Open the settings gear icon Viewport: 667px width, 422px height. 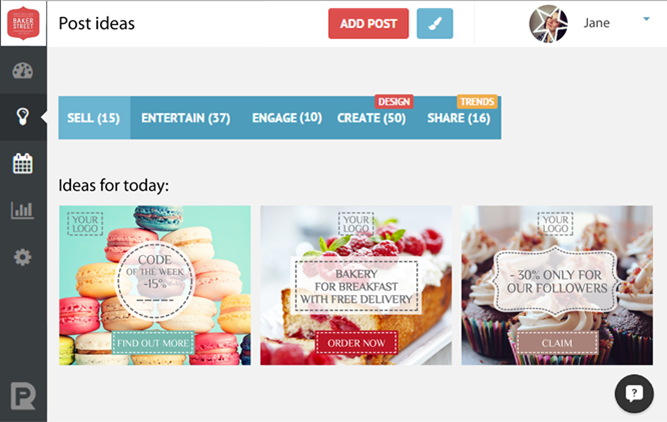click(x=23, y=257)
